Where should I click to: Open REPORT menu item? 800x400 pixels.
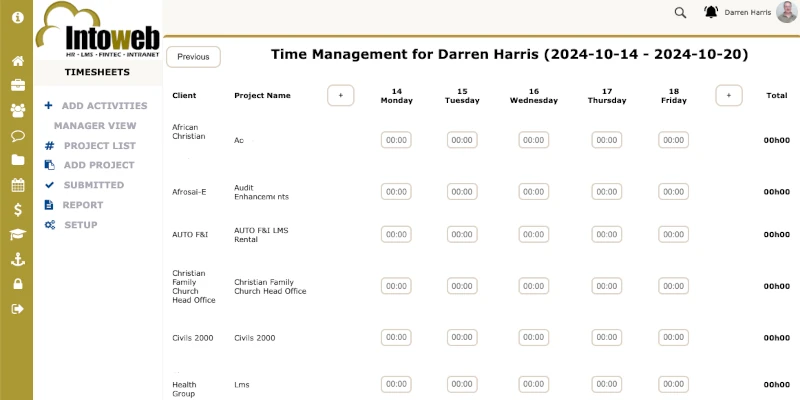[x=83, y=205]
